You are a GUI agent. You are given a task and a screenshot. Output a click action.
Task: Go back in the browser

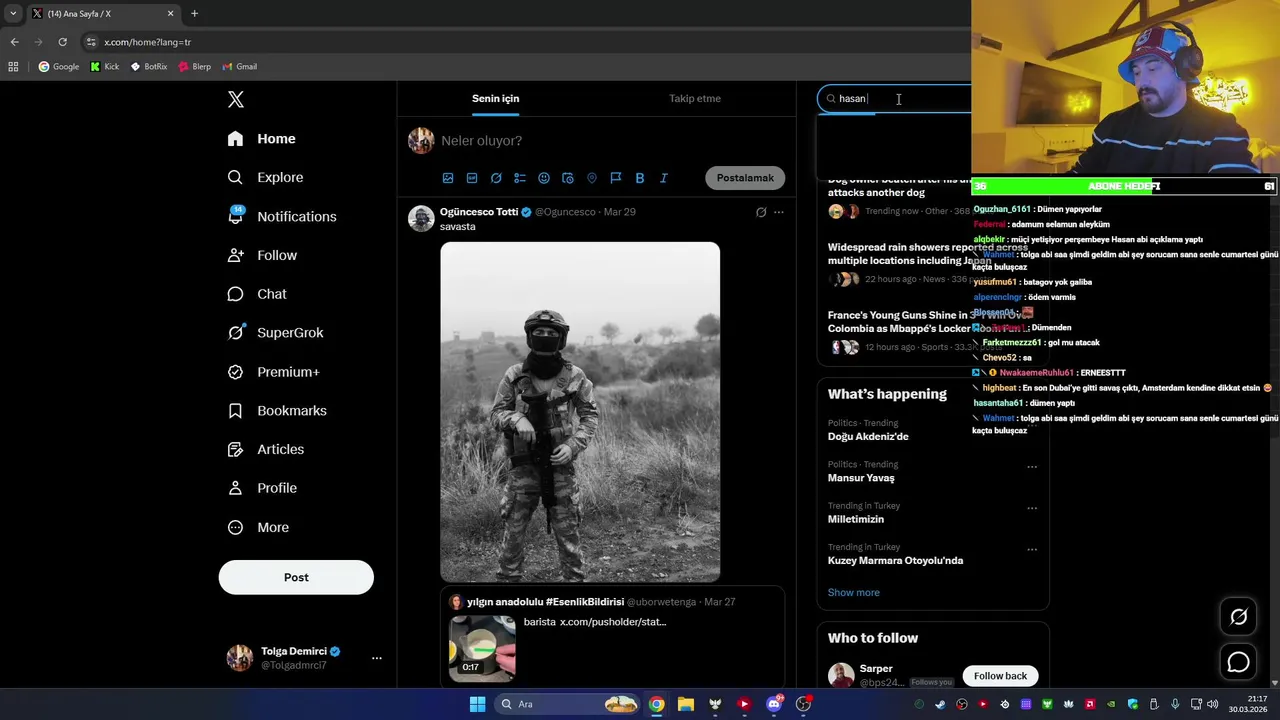point(14,42)
